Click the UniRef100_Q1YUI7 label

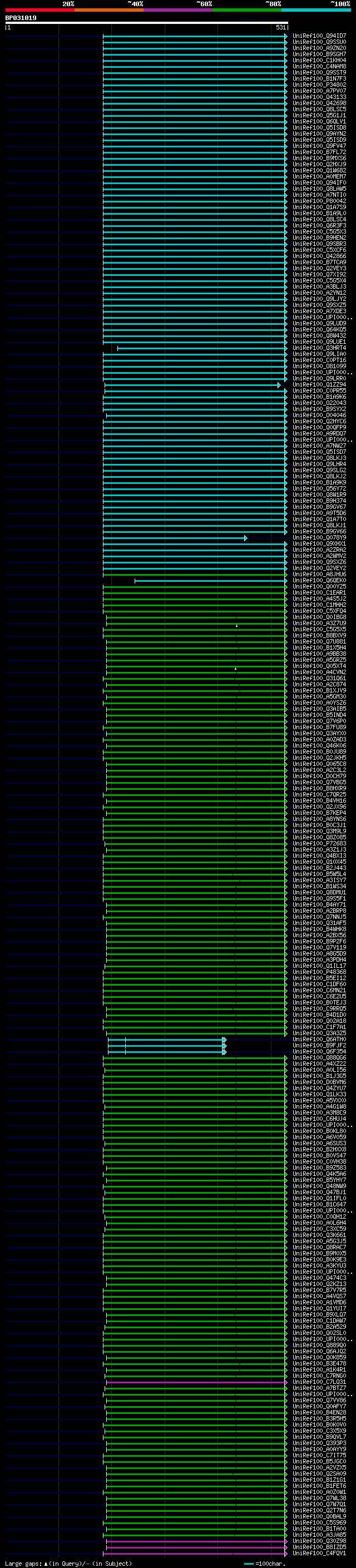click(319, 1309)
